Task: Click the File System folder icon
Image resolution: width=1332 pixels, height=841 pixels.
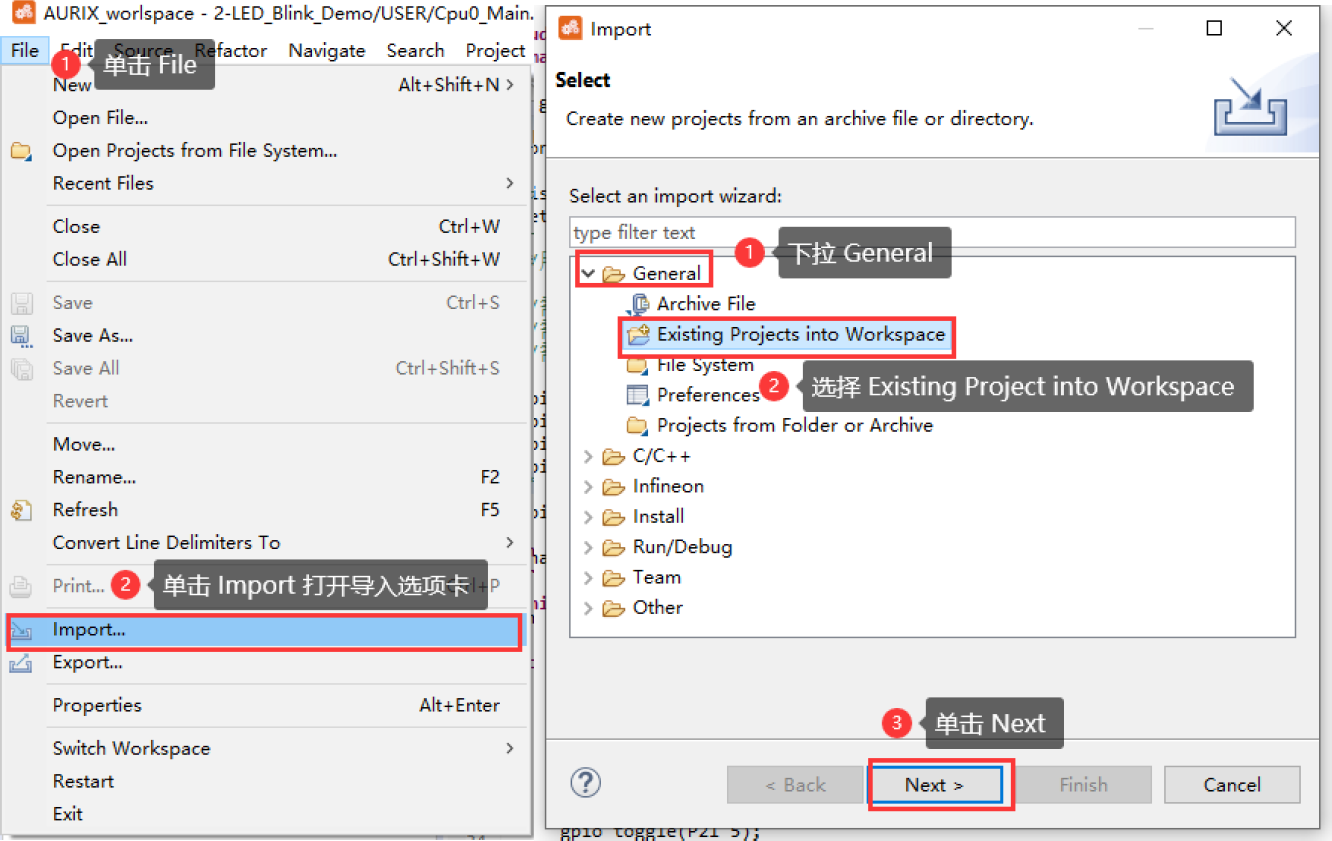Action: tap(637, 366)
